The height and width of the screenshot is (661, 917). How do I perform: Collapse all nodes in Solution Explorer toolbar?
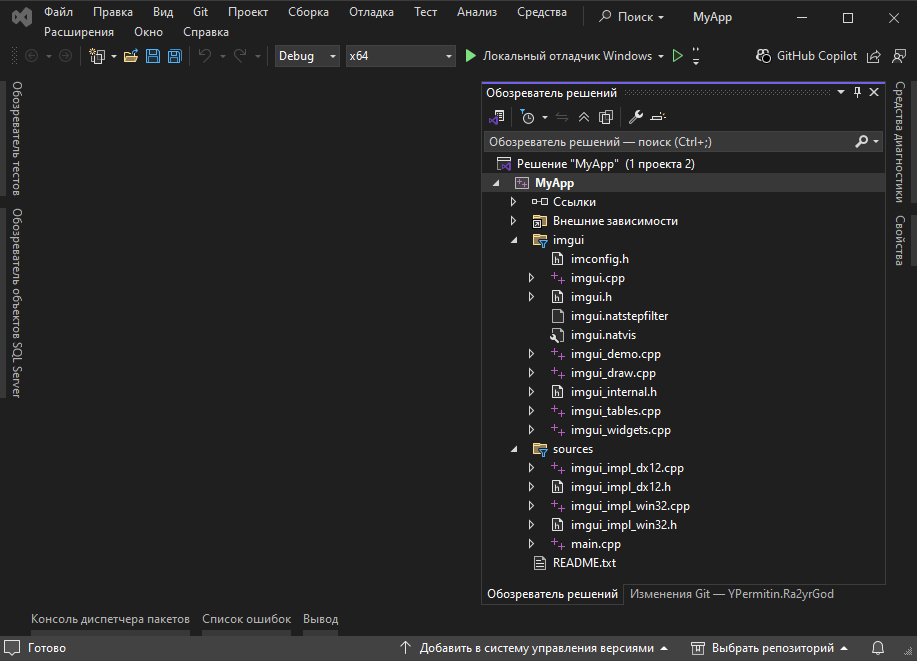(584, 118)
